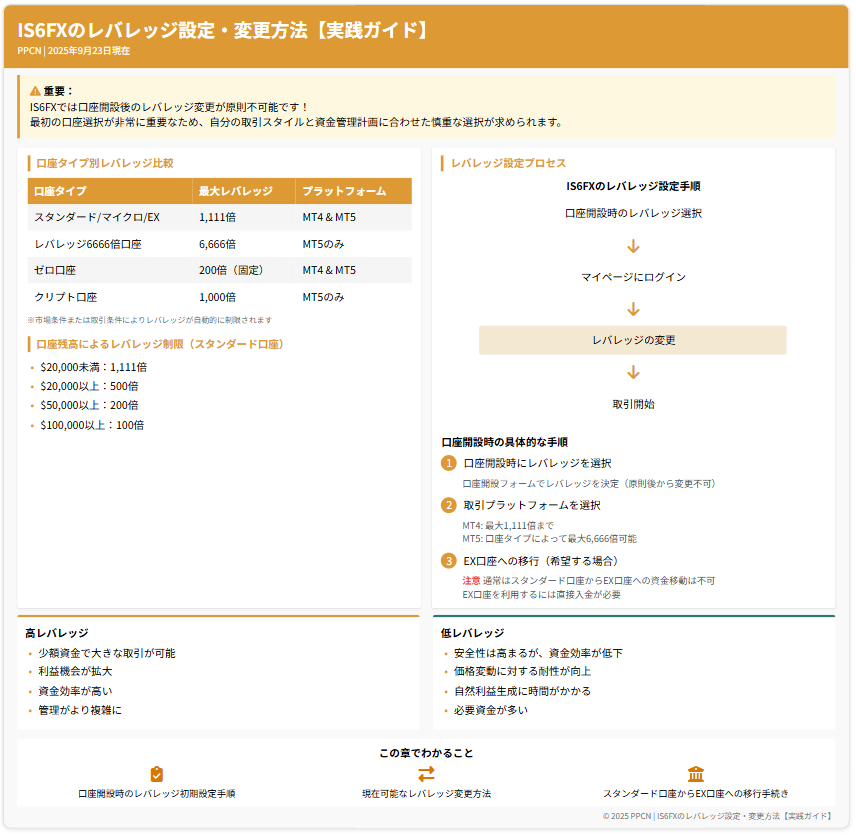Select the numbered circle 3 step icon
Viewport: 856px width, 835px height.
pyautogui.click(x=449, y=561)
